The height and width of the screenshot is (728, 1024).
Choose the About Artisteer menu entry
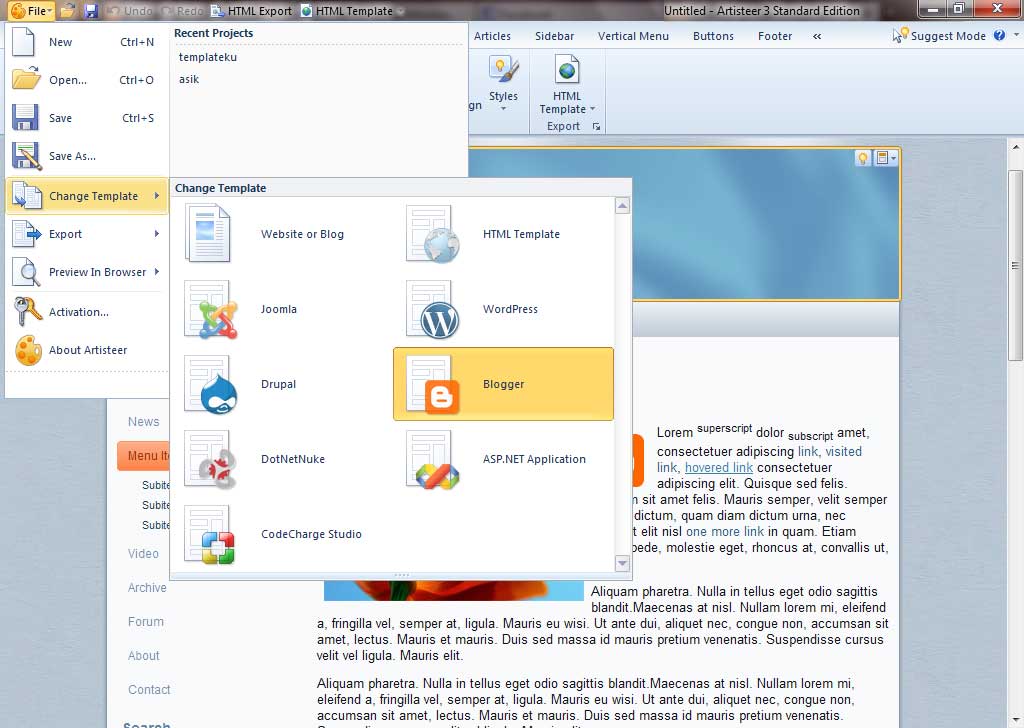[86, 350]
